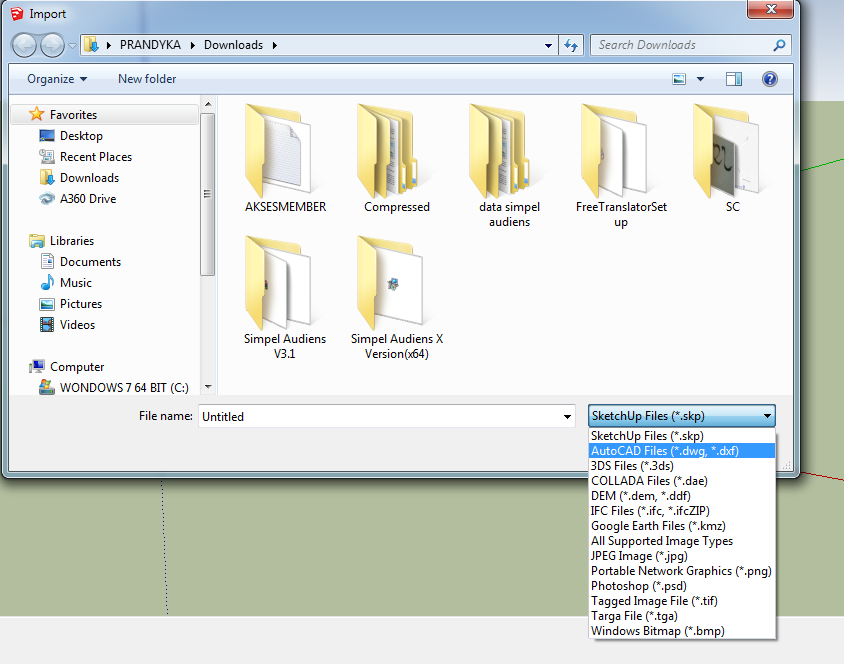Viewport: 844px width, 664px height.
Task: Choose All Supported Image Types option
Action: coord(682,541)
